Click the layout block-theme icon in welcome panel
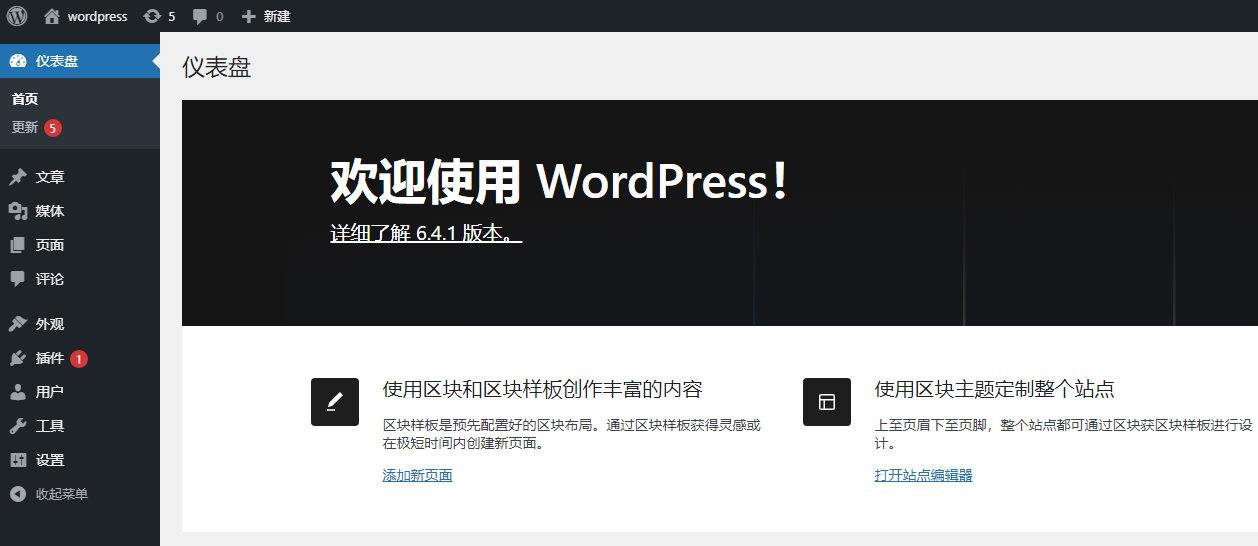Image resolution: width=1258 pixels, height=546 pixels. coord(827,402)
